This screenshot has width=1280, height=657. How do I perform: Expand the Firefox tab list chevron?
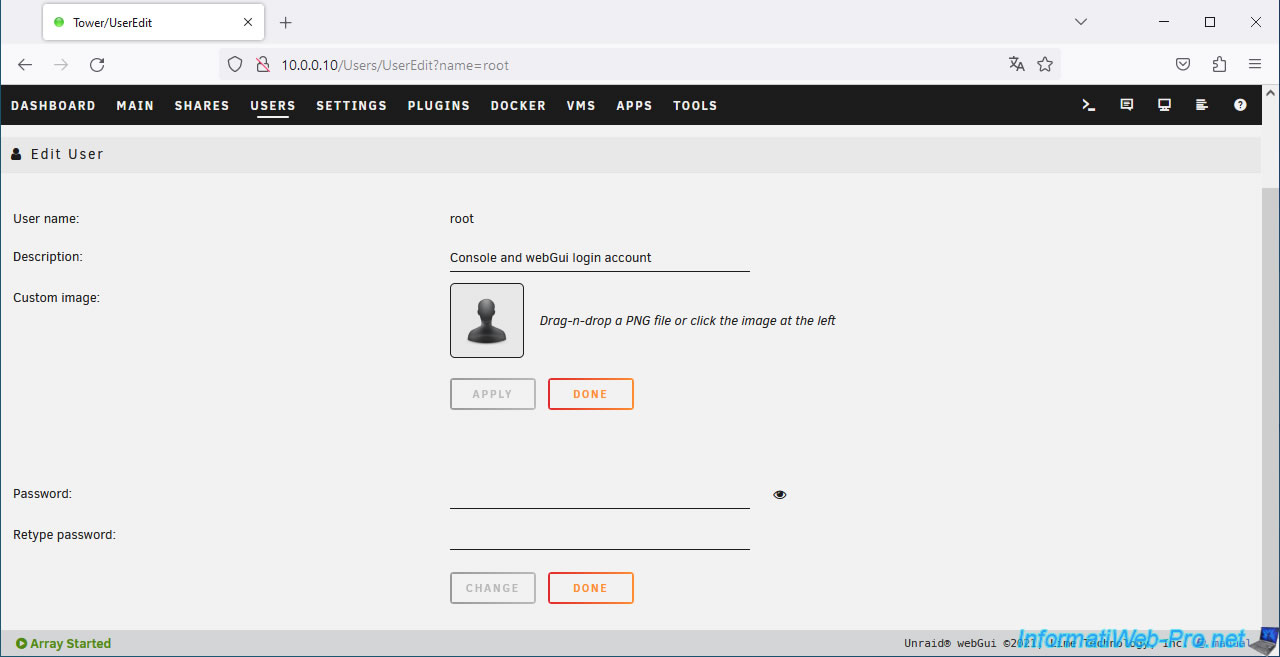[x=1081, y=22]
